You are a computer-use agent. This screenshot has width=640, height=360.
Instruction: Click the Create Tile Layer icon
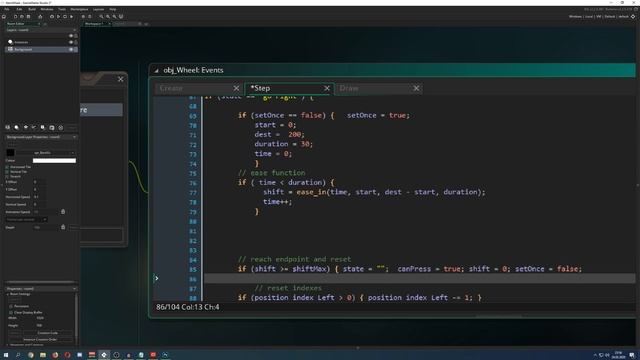26,128
